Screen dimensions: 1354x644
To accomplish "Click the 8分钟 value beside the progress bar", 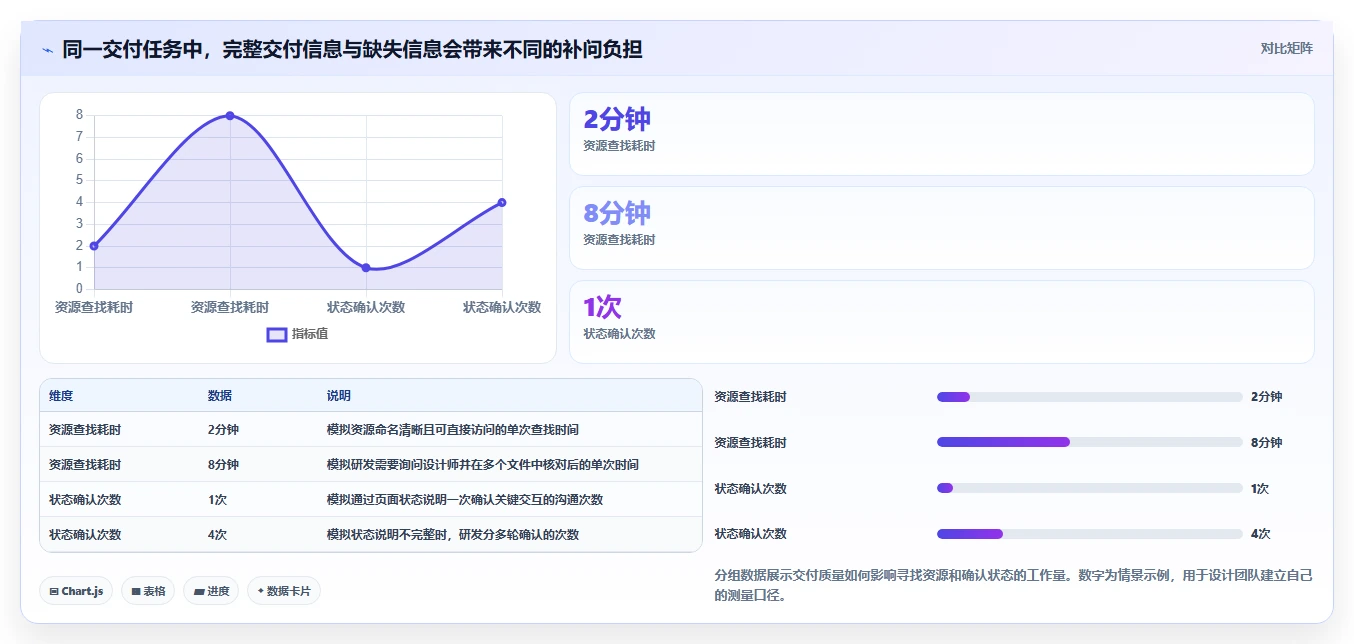I will coord(1266,443).
